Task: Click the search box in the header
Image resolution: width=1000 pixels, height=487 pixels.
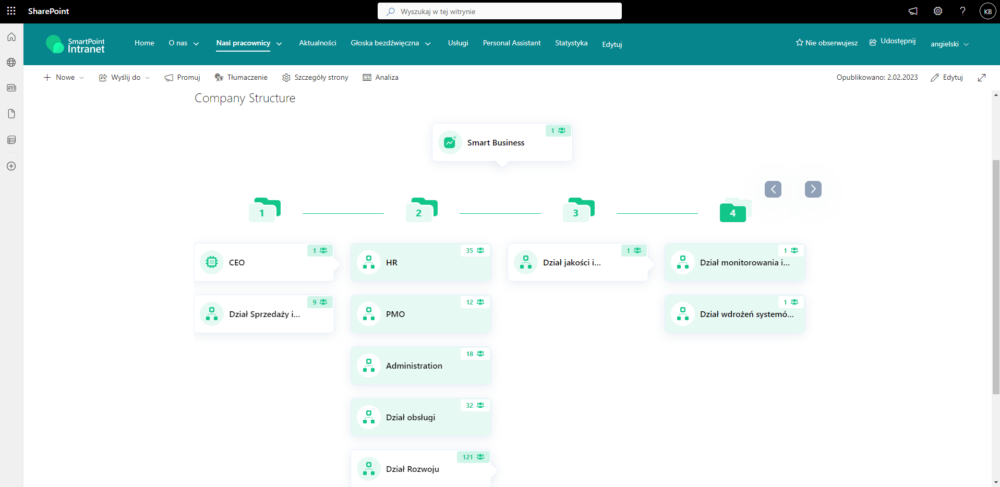Action: (x=500, y=11)
